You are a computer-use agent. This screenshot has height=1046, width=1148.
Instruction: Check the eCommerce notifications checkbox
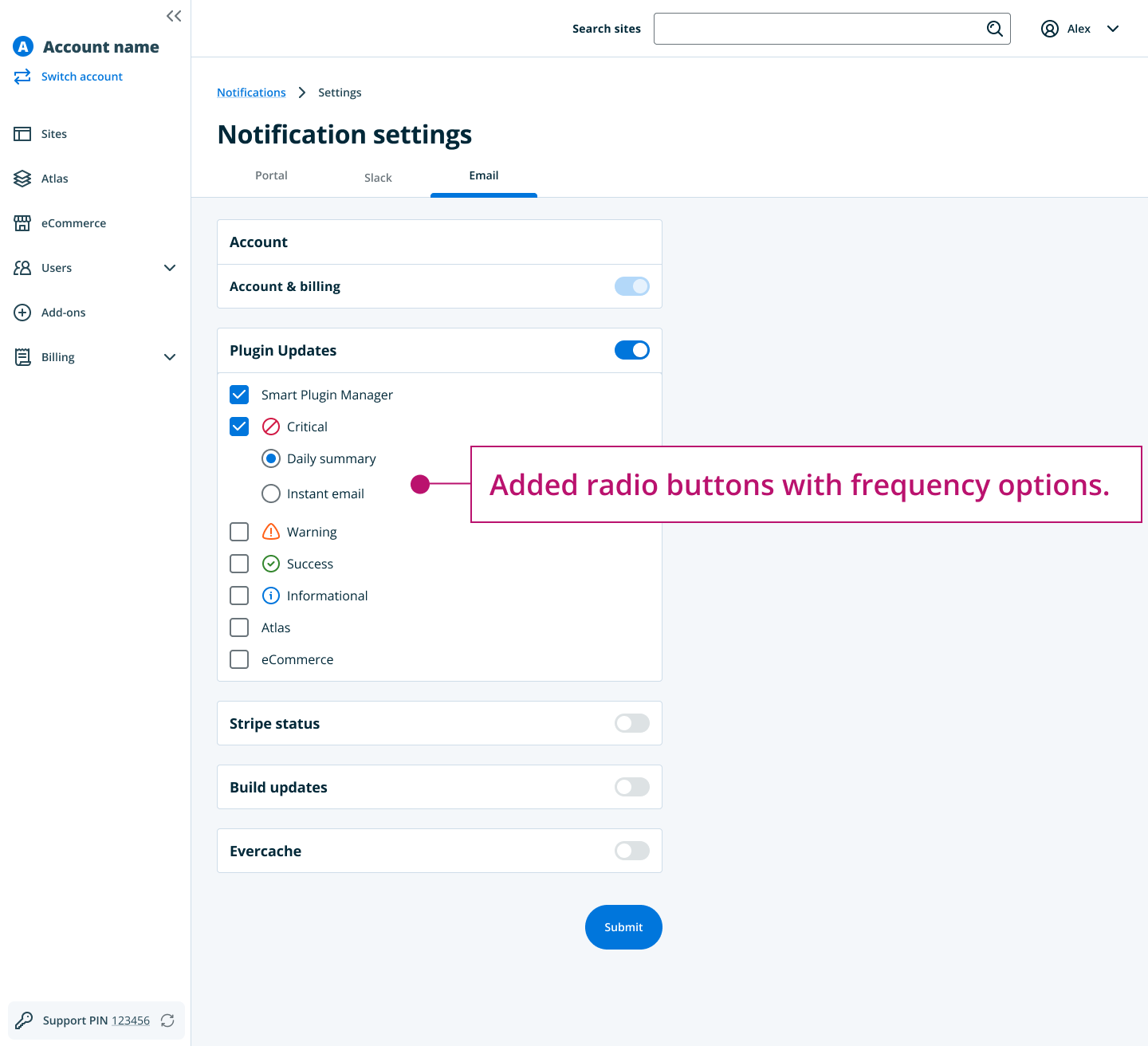(239, 659)
